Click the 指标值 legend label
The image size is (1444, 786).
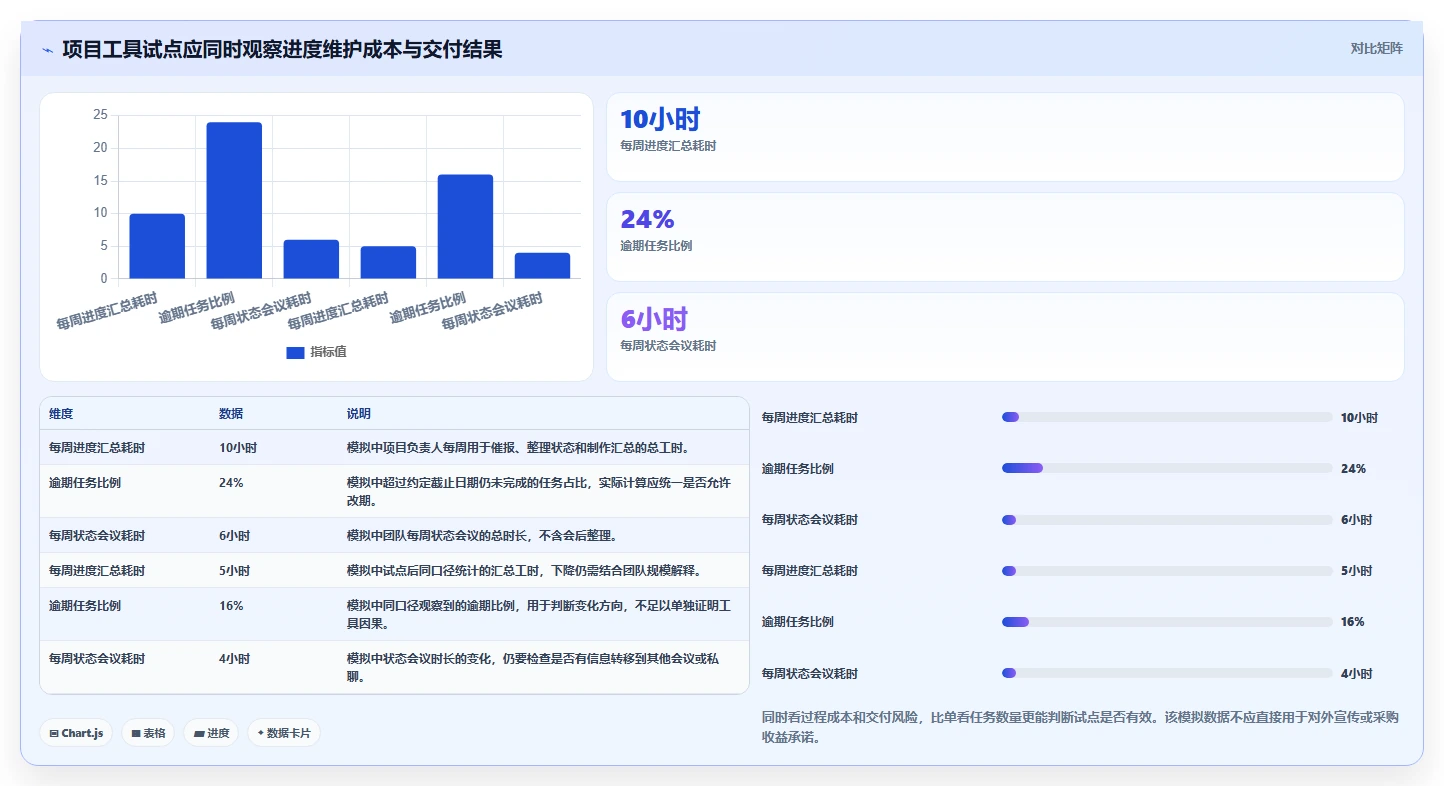328,352
